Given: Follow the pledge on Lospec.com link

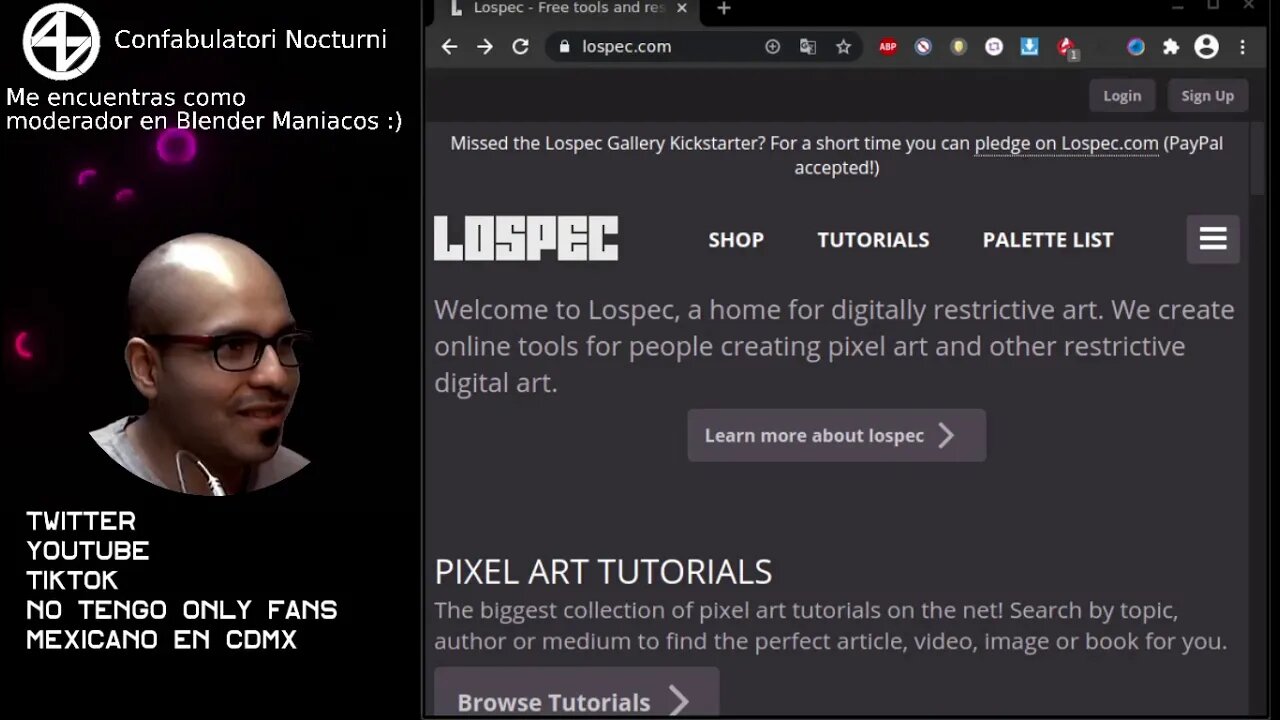Looking at the screenshot, I should point(1066,143).
